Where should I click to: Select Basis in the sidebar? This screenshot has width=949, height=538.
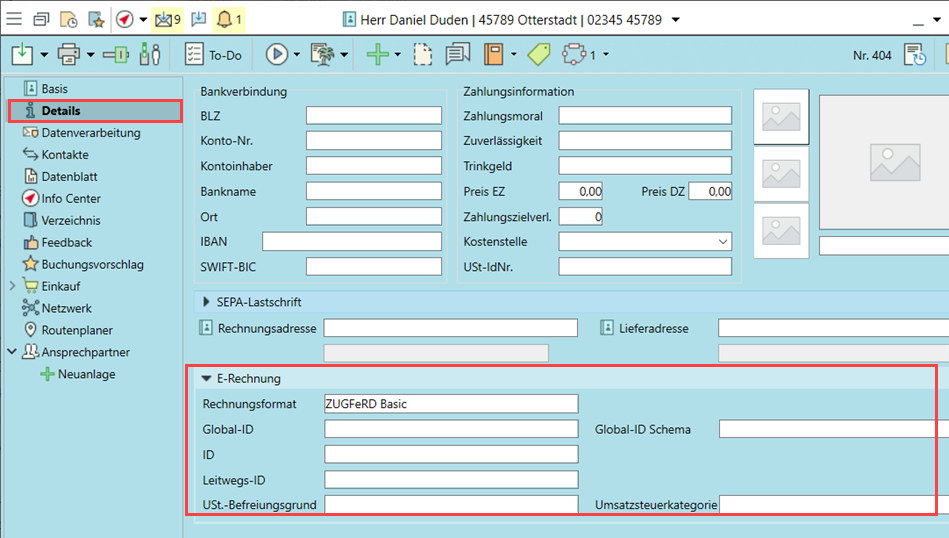pos(55,89)
